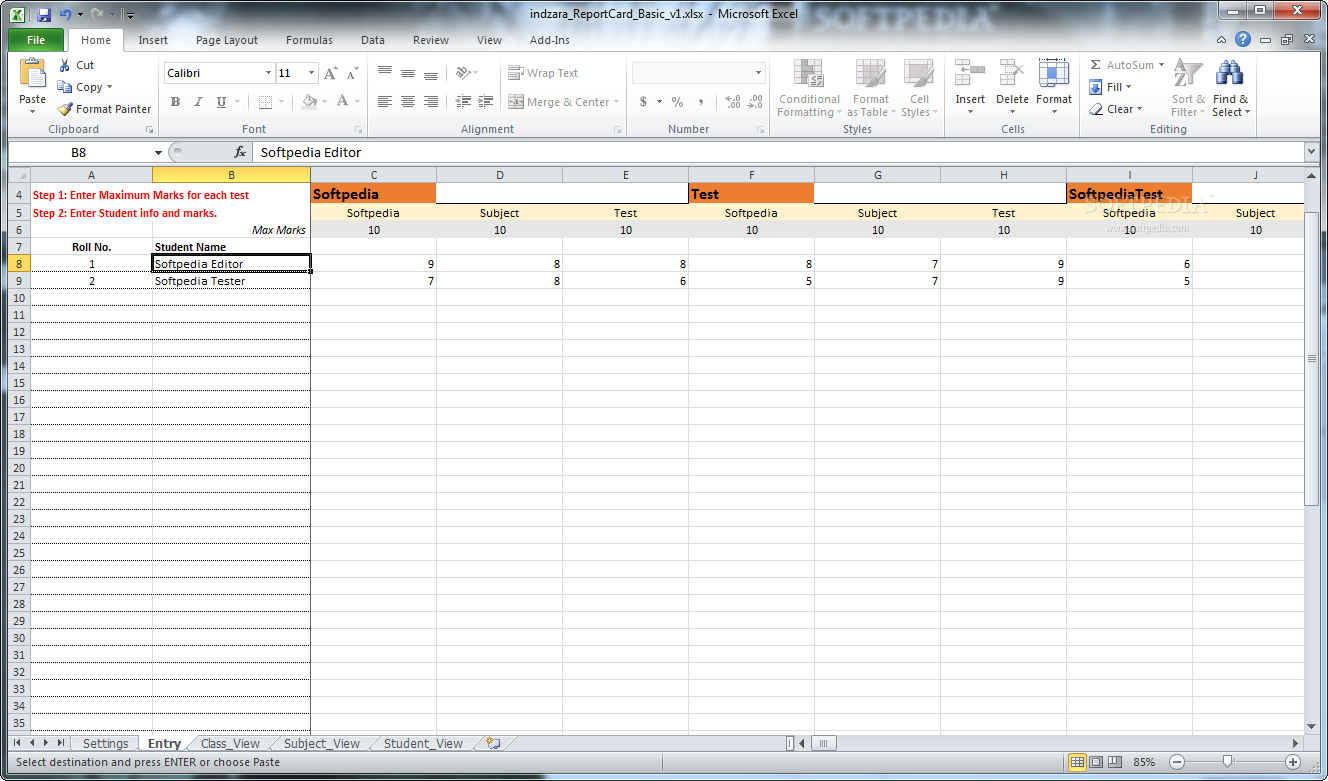Expand the Merge & Center dropdown arrow
The height and width of the screenshot is (781, 1328).
(x=616, y=102)
